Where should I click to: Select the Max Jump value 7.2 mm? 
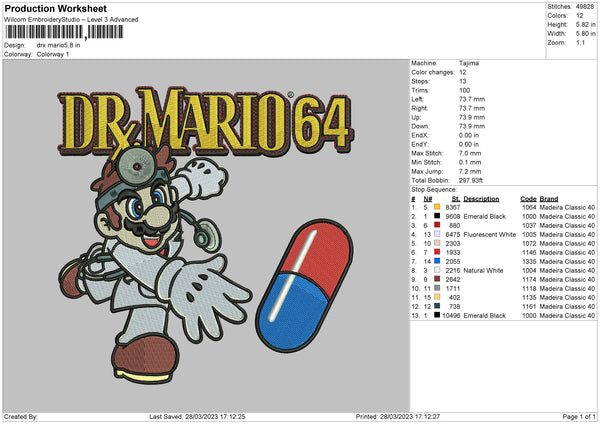coord(470,171)
